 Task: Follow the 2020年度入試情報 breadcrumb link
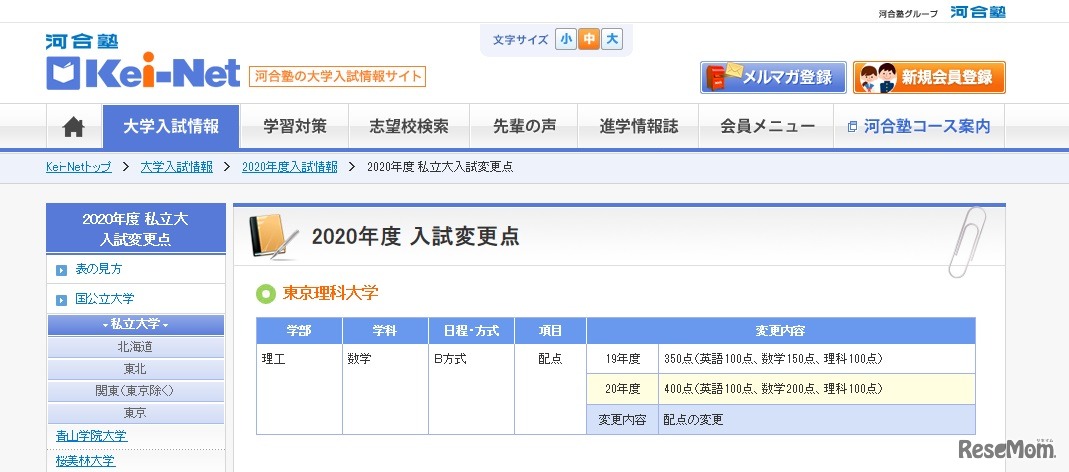coord(290,167)
